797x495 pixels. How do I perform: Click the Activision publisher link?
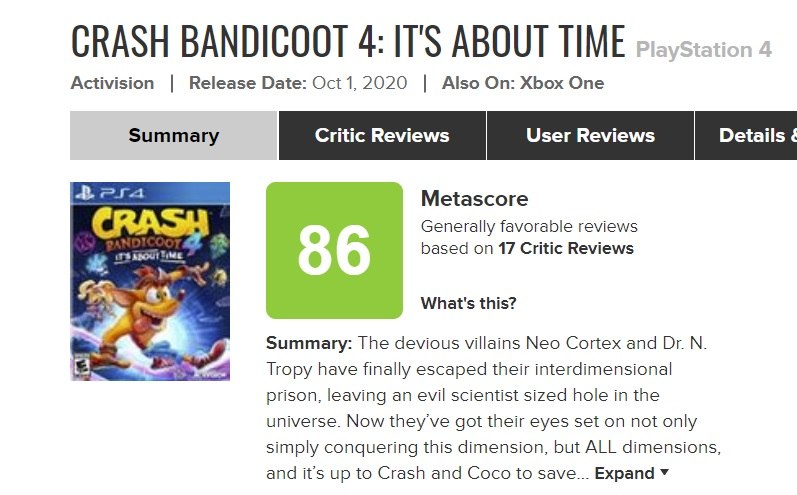tap(112, 83)
